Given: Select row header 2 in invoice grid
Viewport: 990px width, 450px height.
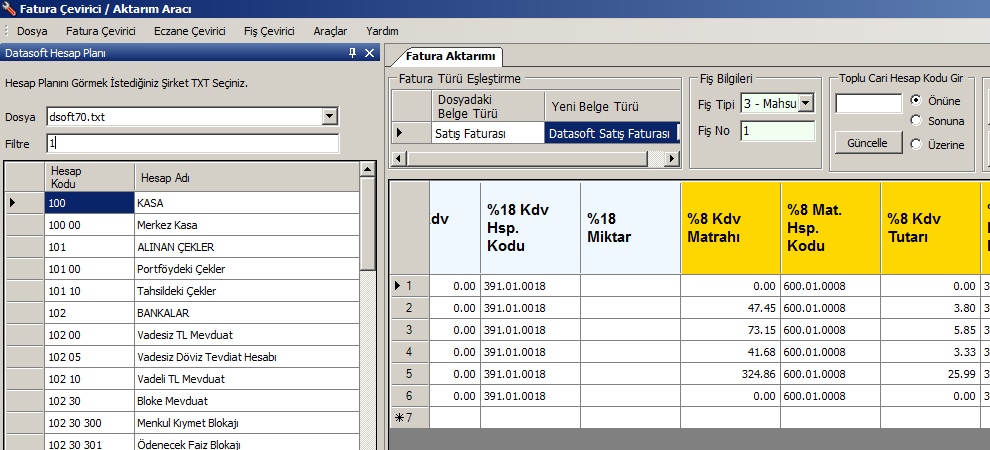Looking at the screenshot, I should [410, 308].
